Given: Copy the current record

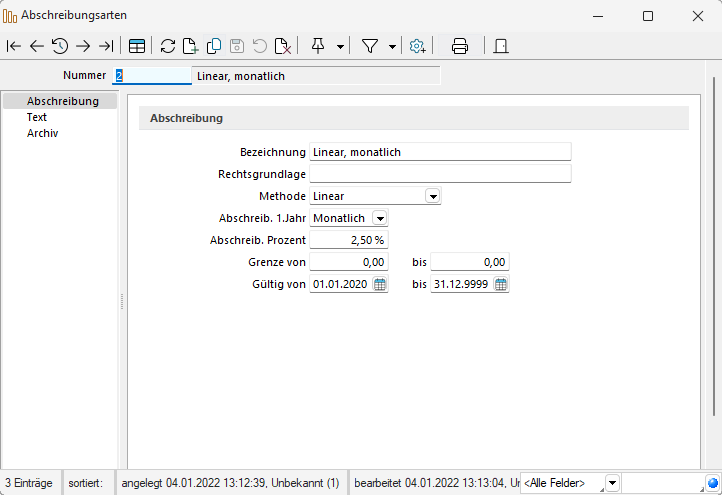Looking at the screenshot, I should pos(214,46).
